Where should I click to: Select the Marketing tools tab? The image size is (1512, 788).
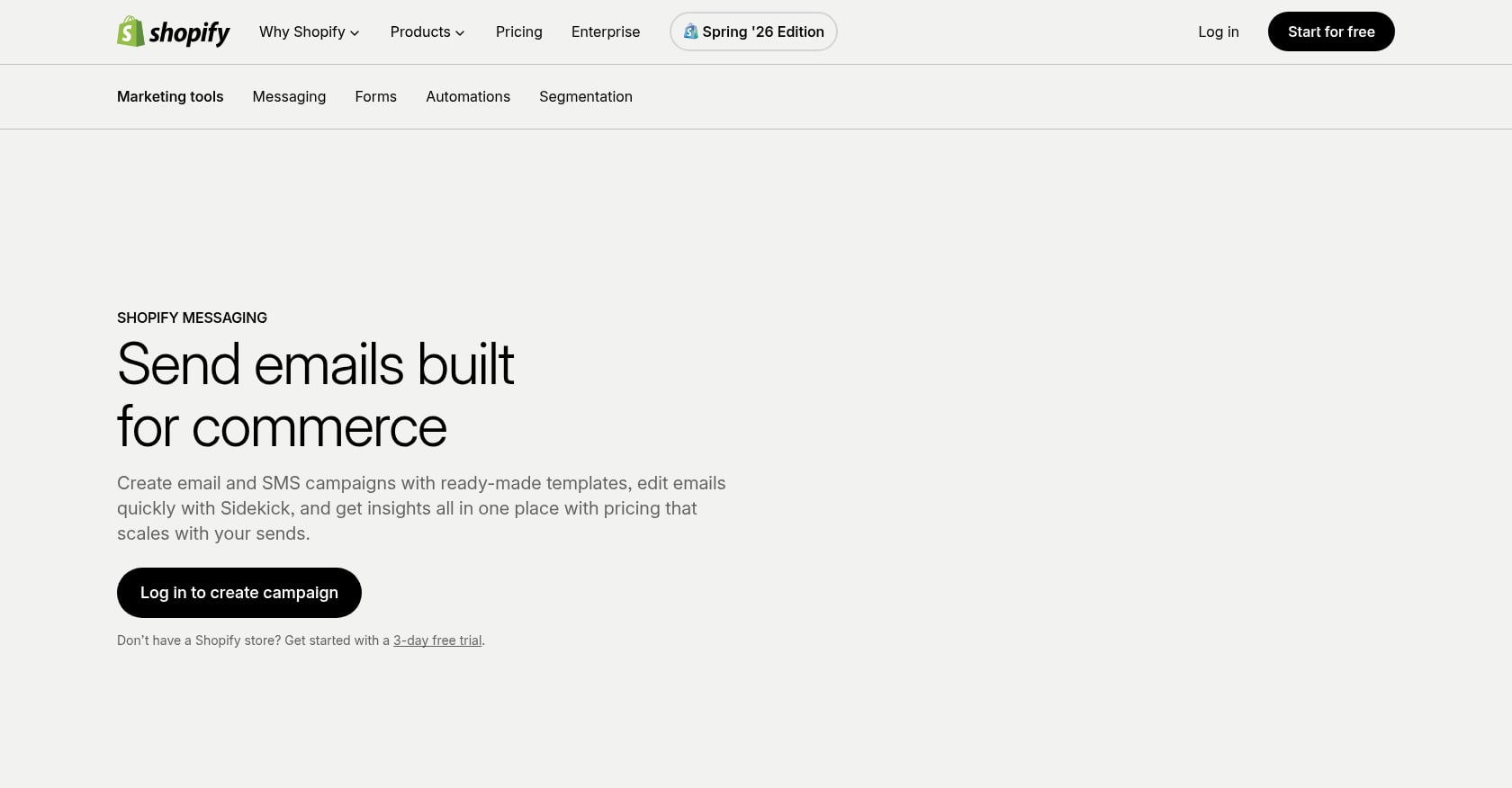tap(170, 96)
